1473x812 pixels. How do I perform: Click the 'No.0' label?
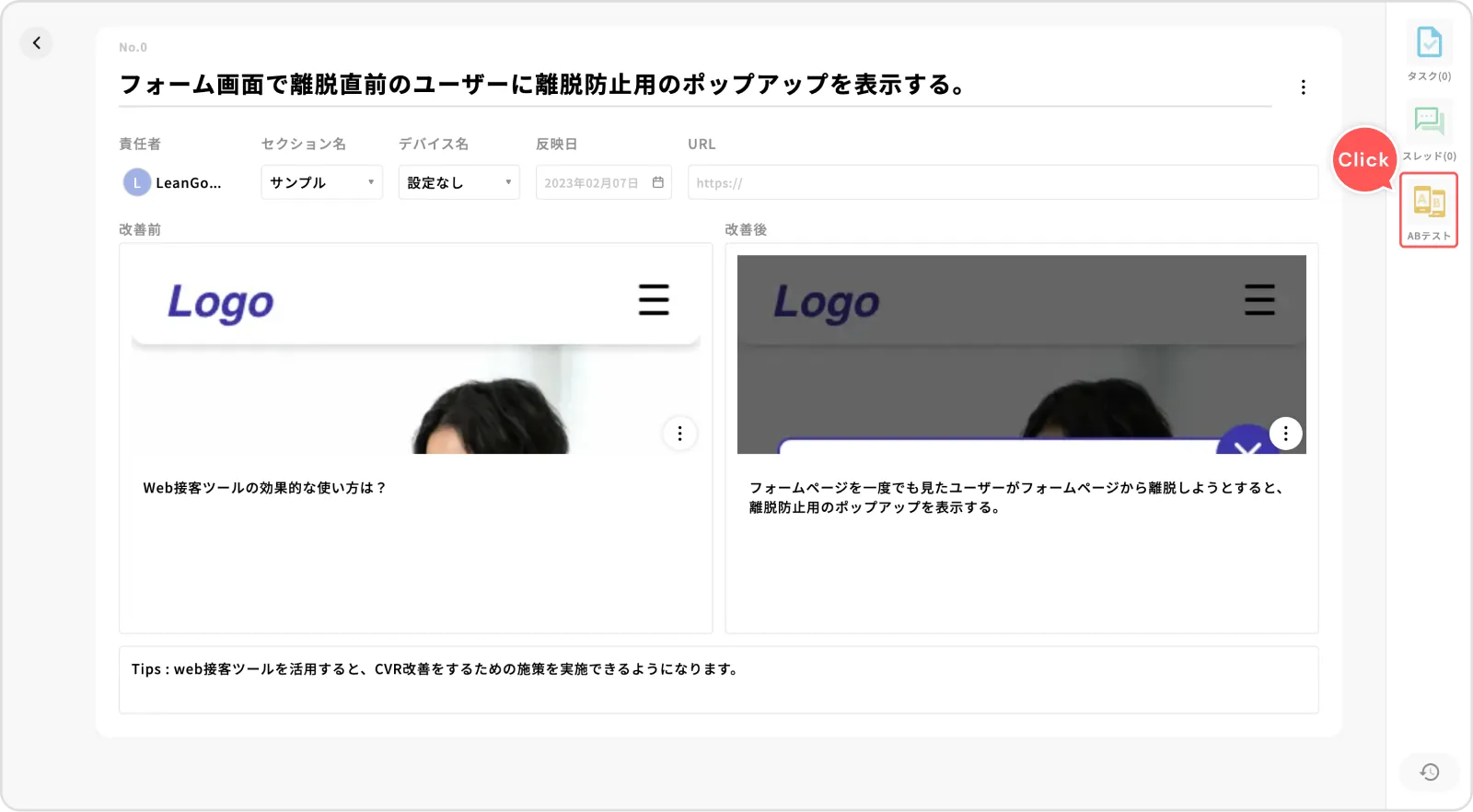point(133,47)
